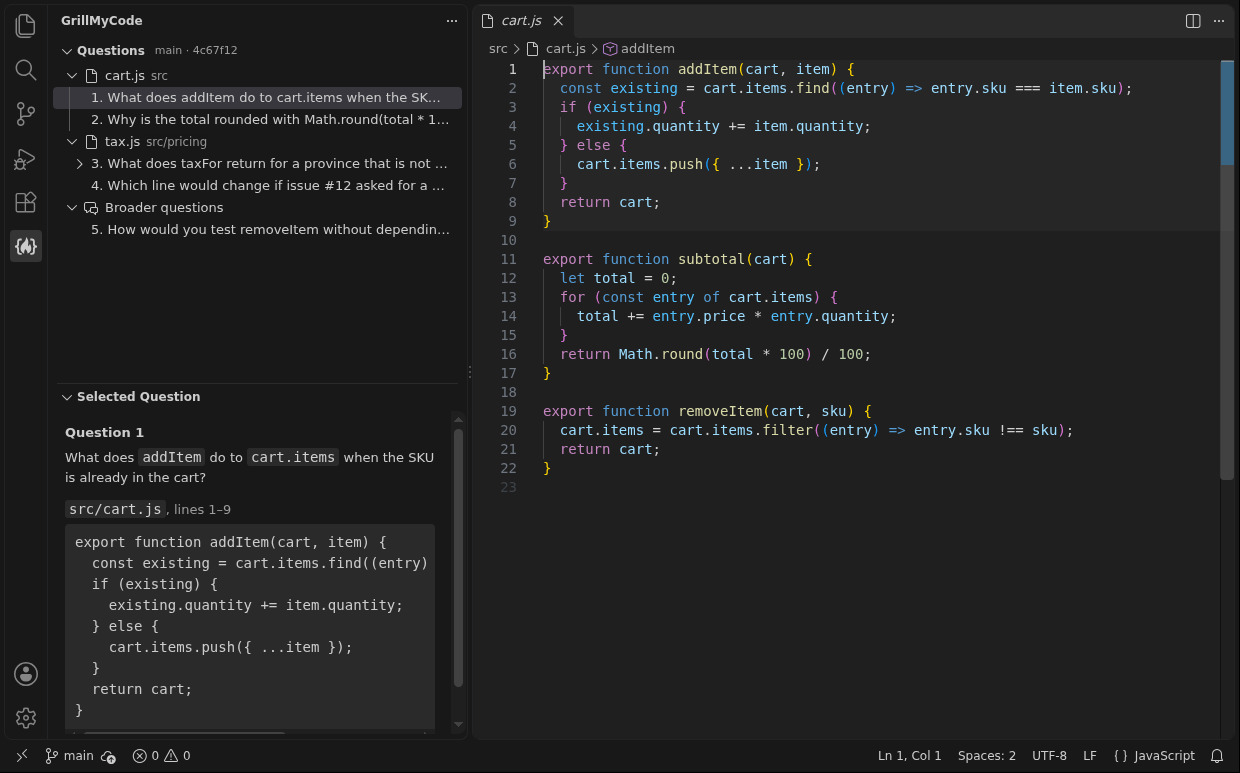Collapse the tax.js group in Questions tree

coord(72,142)
